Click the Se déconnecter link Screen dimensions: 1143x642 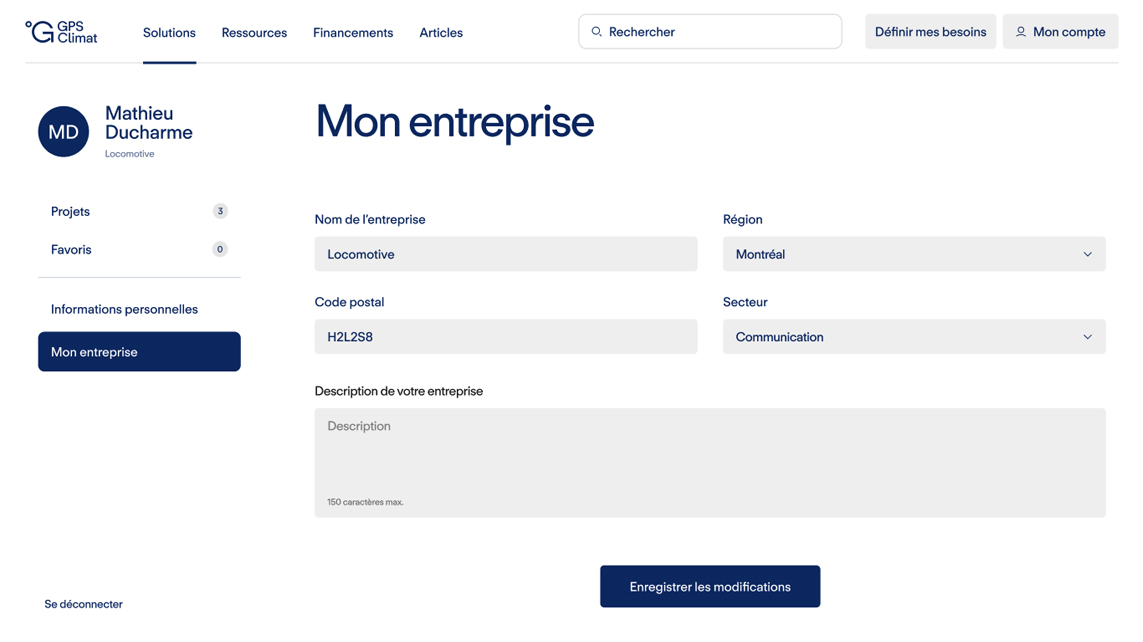coord(84,604)
